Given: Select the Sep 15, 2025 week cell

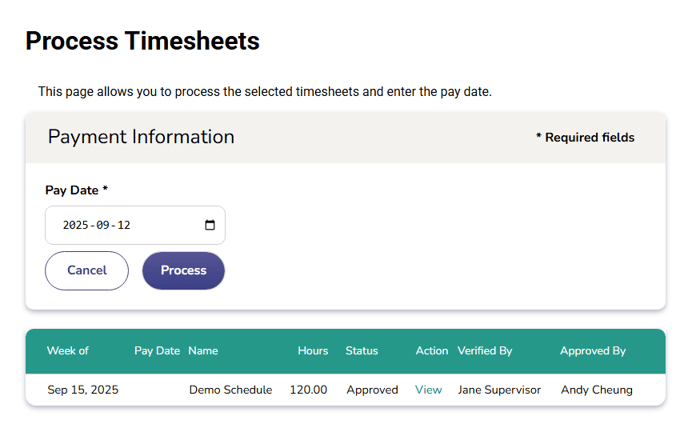Looking at the screenshot, I should (x=83, y=390).
